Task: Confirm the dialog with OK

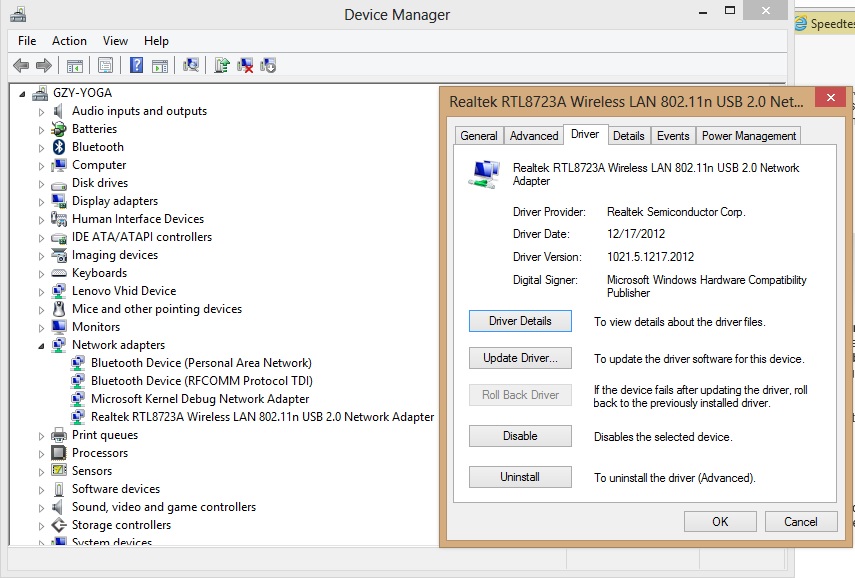Action: tap(720, 522)
